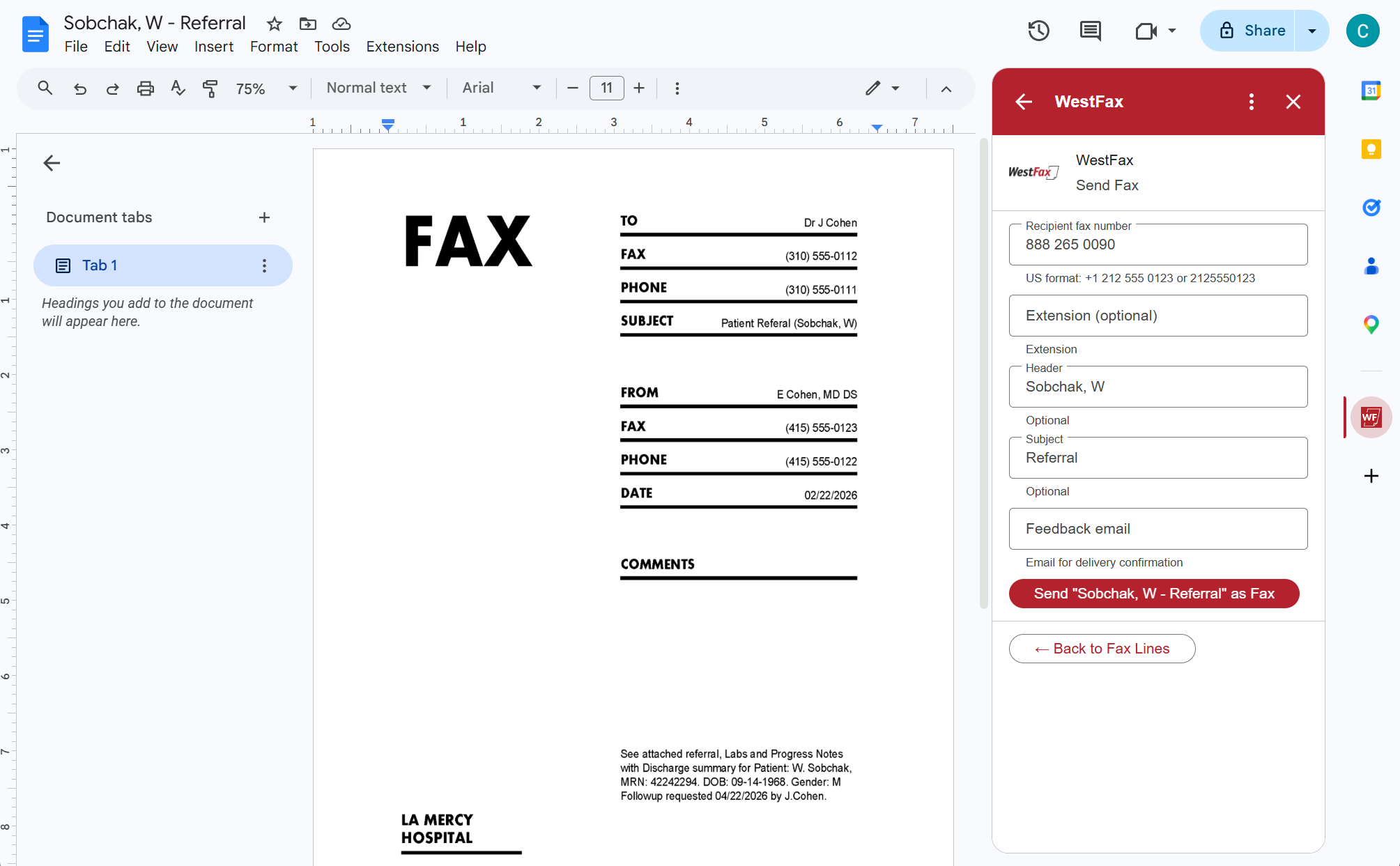The height and width of the screenshot is (866, 1400).
Task: Focus the Subject field with Referral
Action: coord(1158,458)
